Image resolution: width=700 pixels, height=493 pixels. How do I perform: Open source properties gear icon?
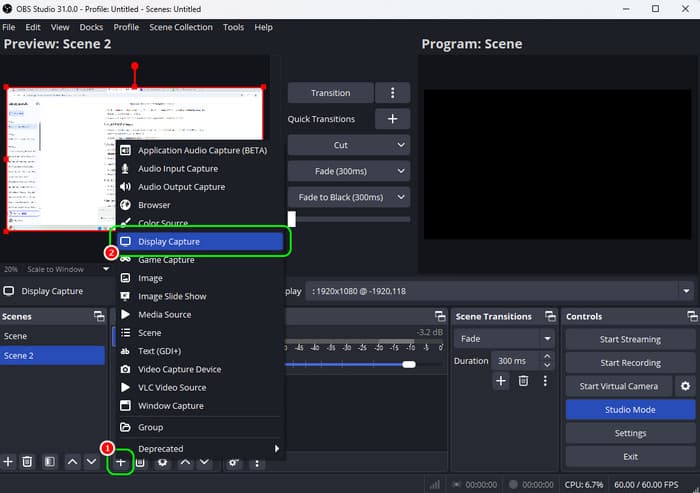162,463
